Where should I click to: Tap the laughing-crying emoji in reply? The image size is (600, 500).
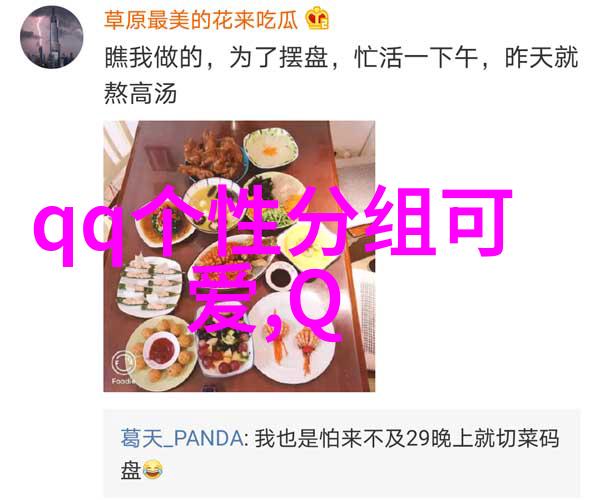coord(153,470)
